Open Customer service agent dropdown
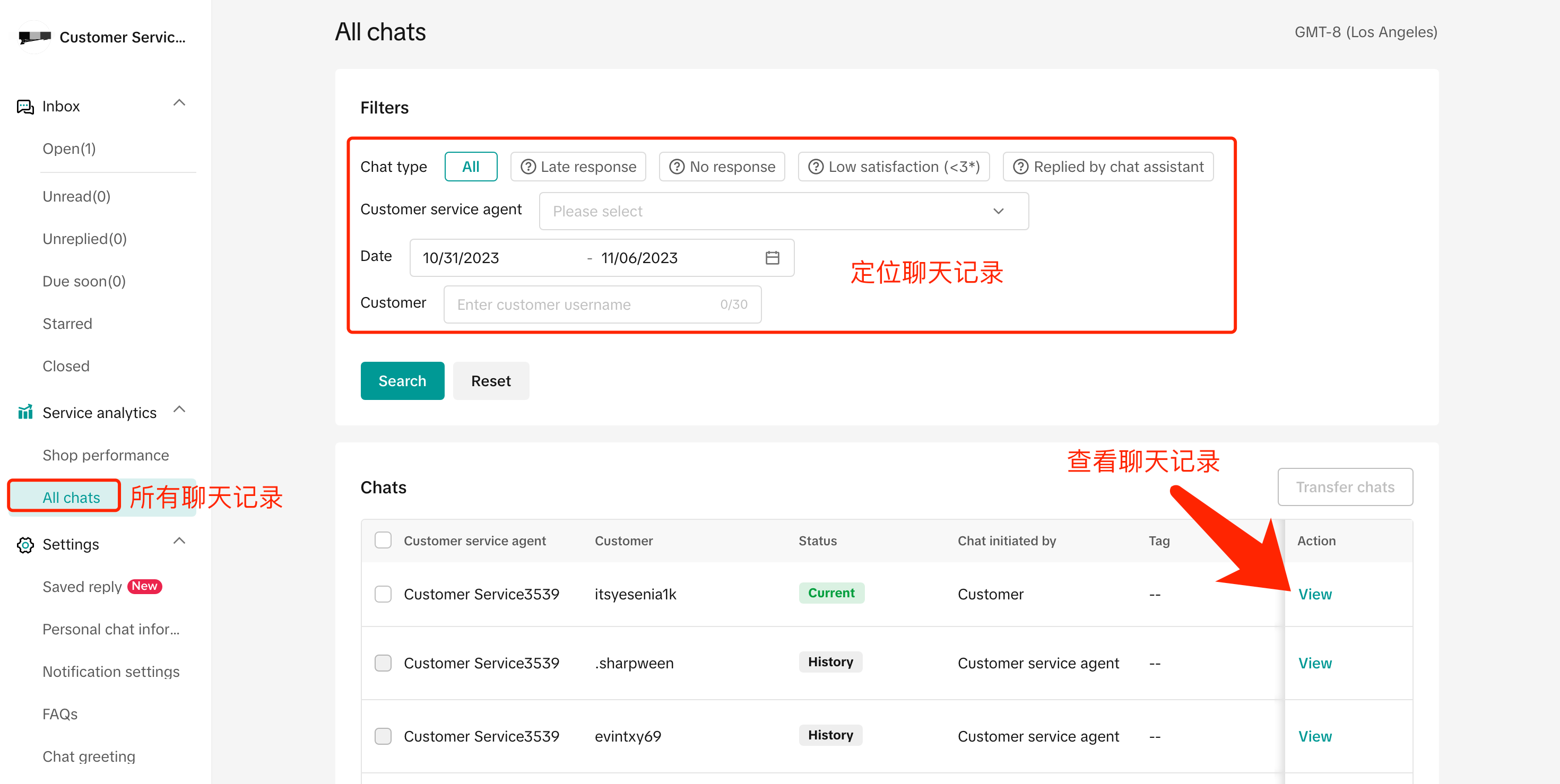 tap(783, 211)
